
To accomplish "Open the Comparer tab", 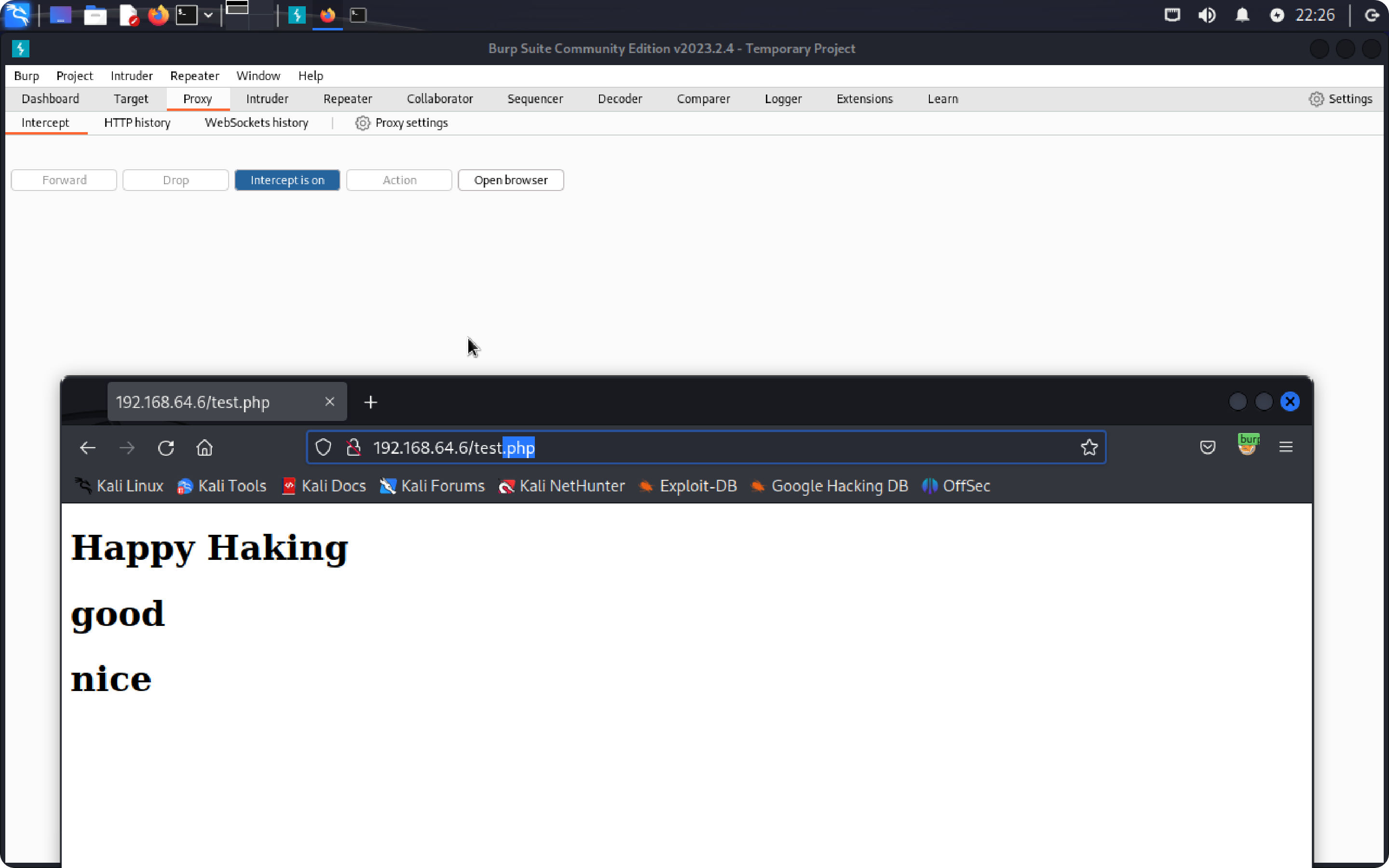I will [x=703, y=99].
